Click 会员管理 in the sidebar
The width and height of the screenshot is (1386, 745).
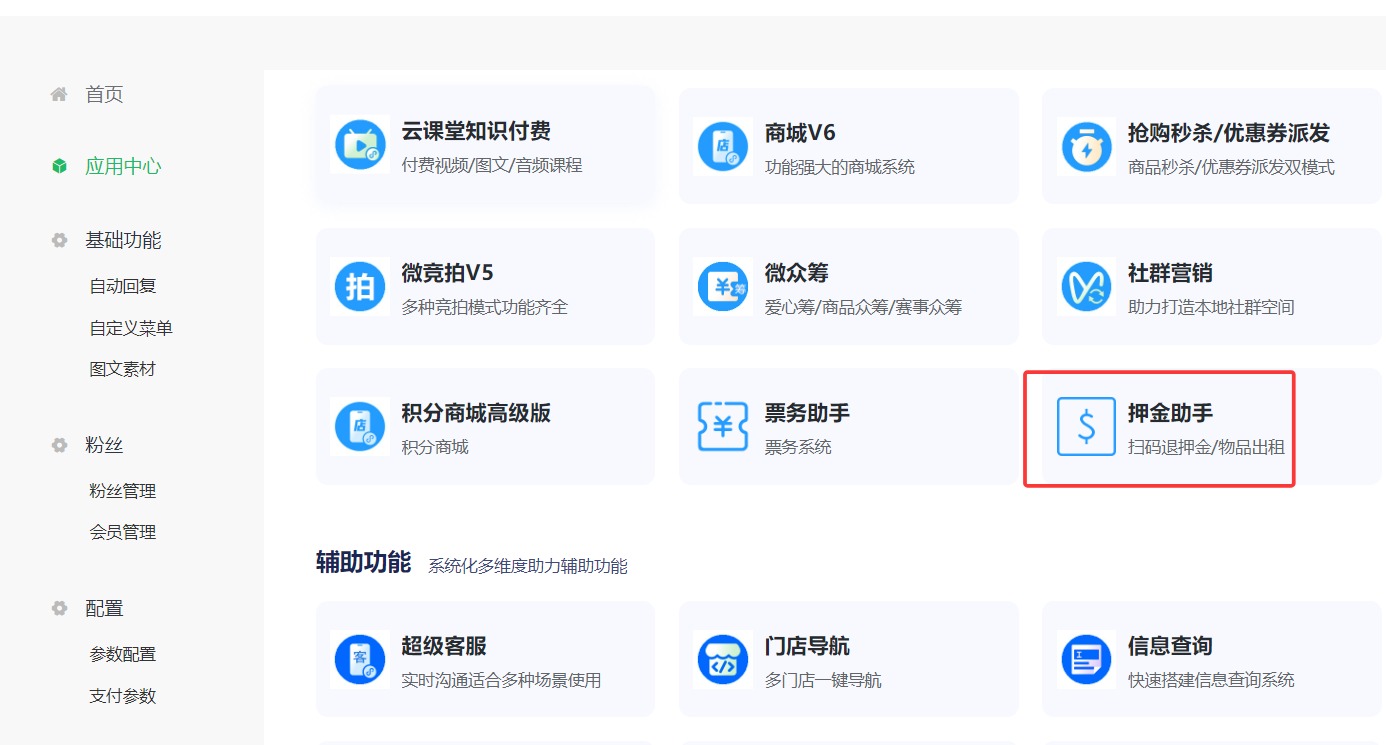[x=123, y=533]
